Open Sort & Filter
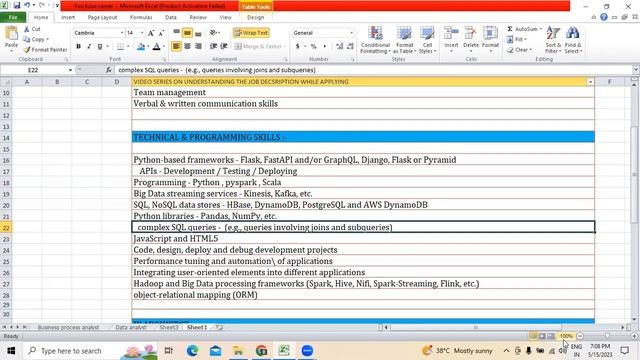 pos(553,40)
